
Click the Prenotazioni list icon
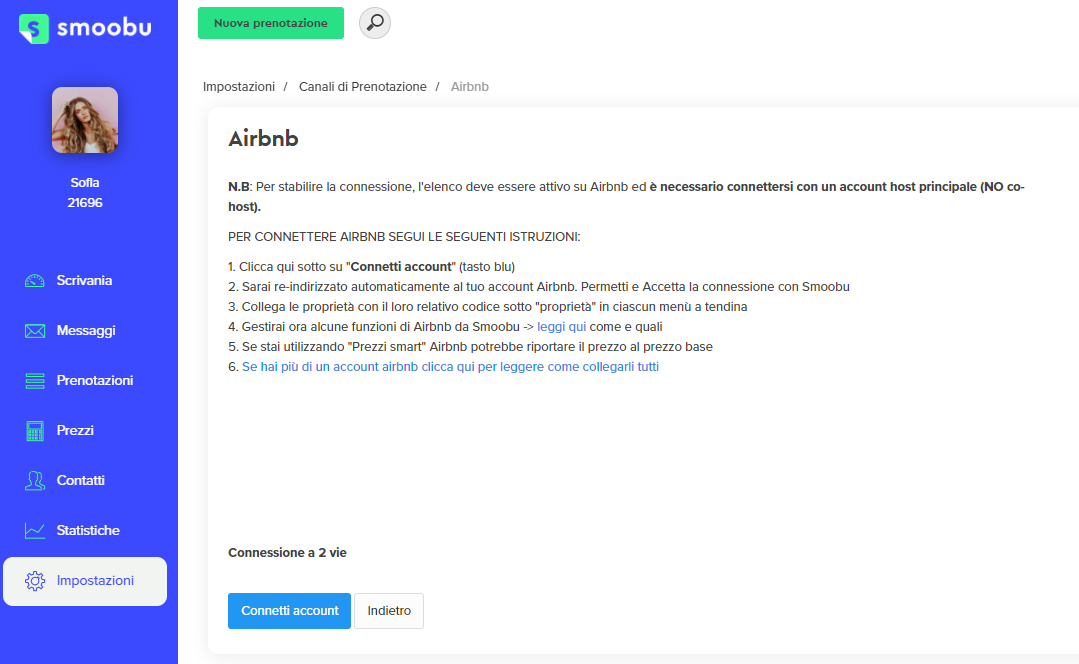point(35,381)
